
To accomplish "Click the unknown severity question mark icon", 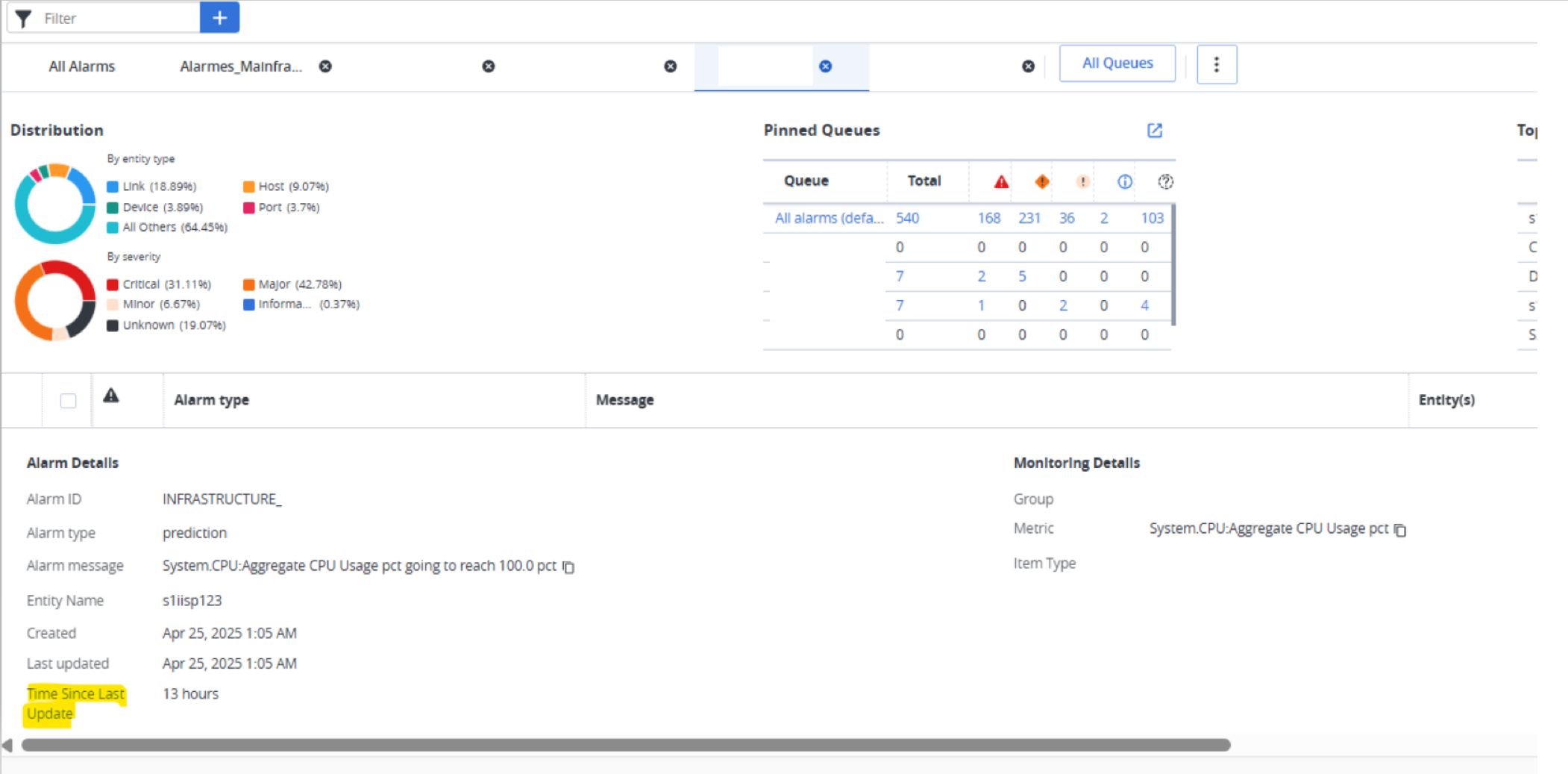I will pyautogui.click(x=1165, y=181).
